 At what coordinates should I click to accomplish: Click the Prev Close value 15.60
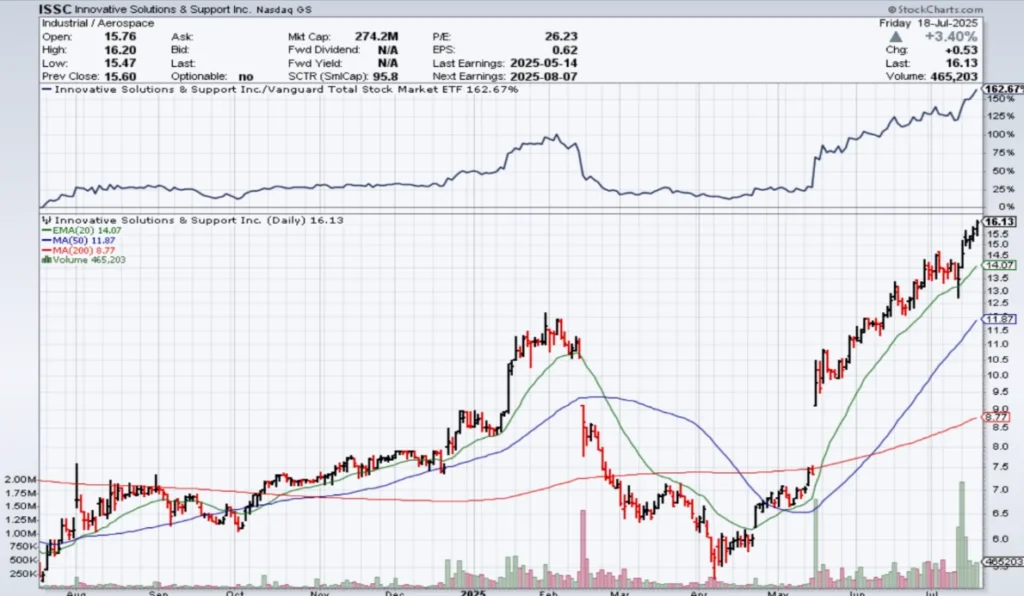tap(120, 76)
